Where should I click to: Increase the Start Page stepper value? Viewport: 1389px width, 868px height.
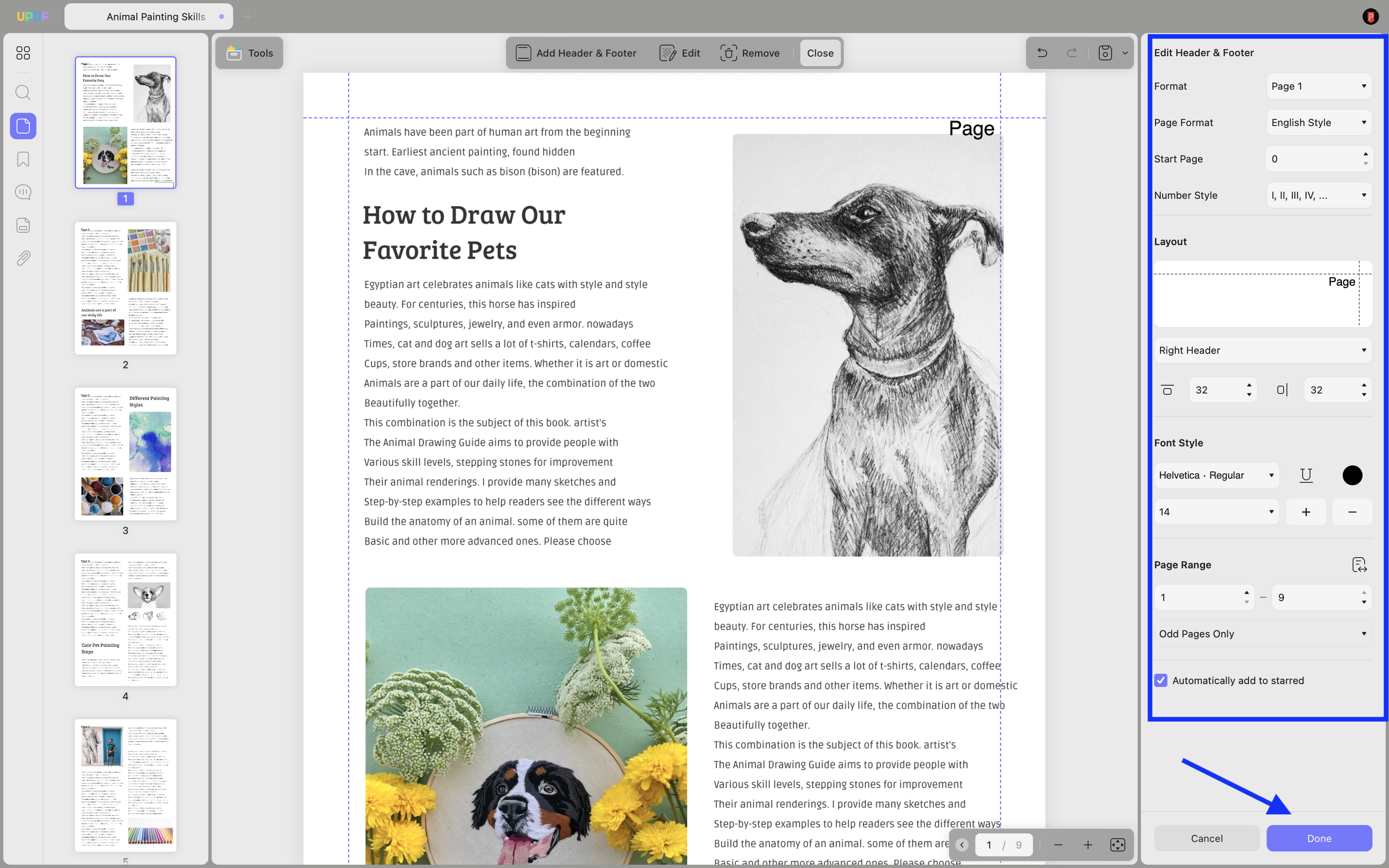pyautogui.click(x=1365, y=154)
